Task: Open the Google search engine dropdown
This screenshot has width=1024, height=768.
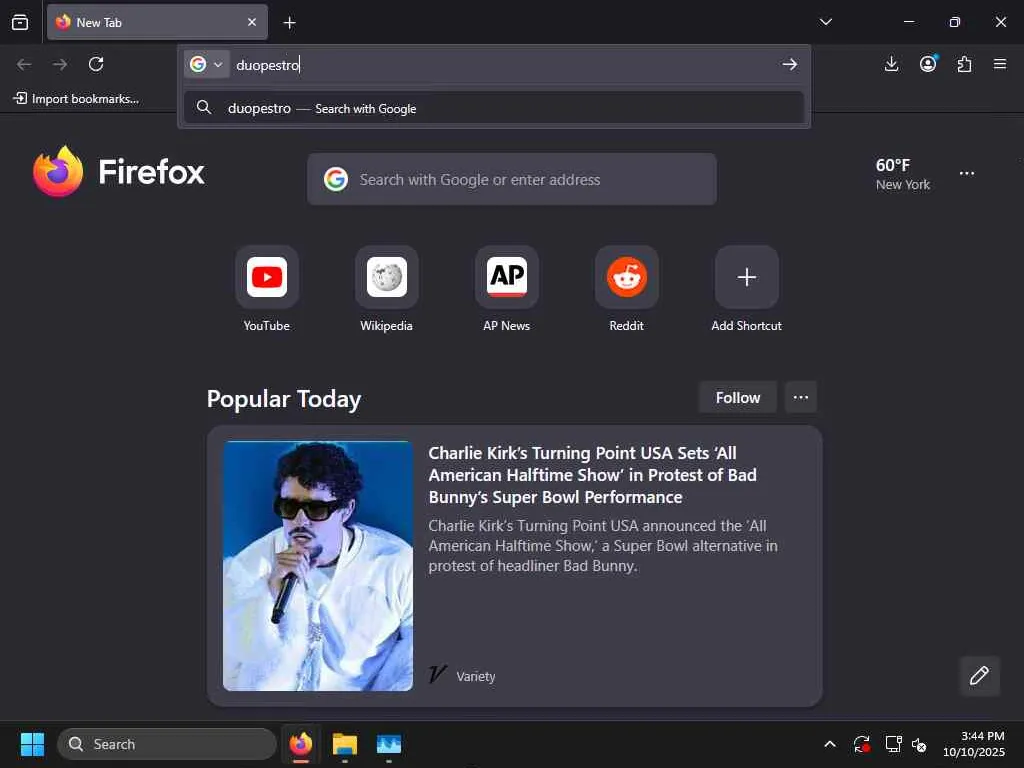Action: tap(206, 64)
